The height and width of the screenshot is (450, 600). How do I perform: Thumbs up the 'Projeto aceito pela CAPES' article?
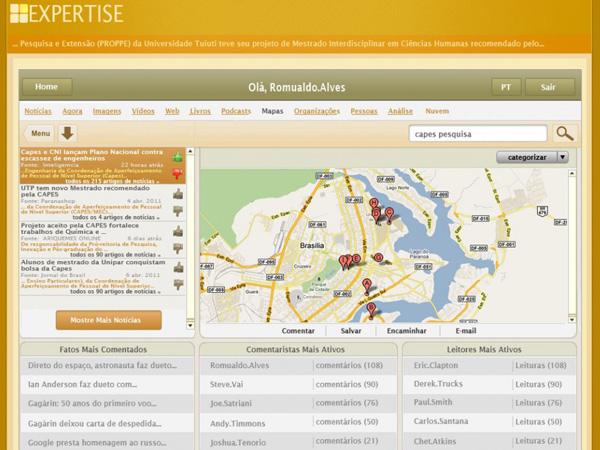point(178,231)
